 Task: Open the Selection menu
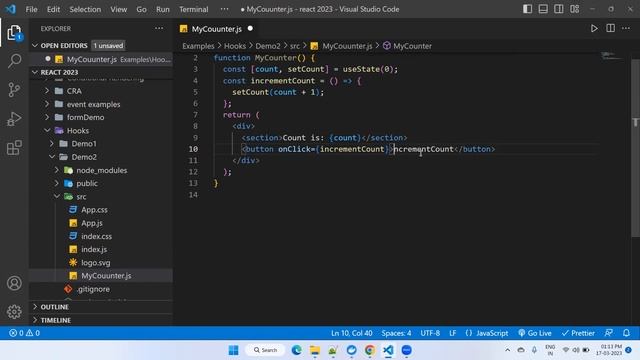click(x=85, y=9)
